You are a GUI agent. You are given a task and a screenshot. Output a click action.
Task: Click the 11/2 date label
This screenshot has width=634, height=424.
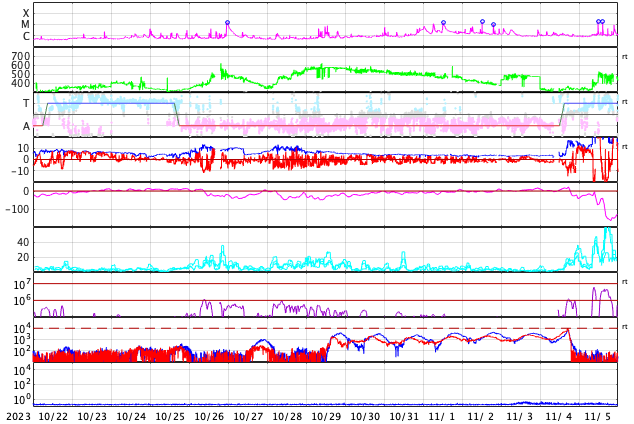pyautogui.click(x=481, y=417)
